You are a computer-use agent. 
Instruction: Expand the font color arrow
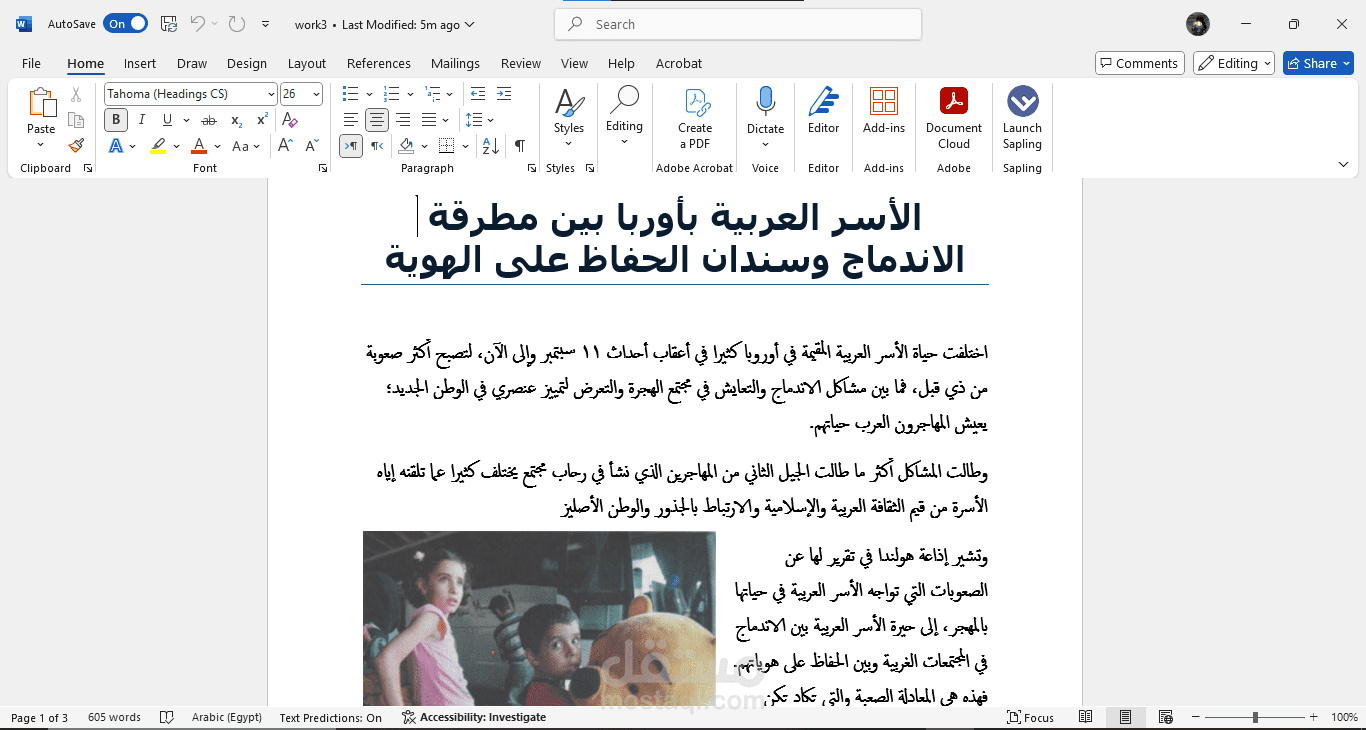pos(217,146)
